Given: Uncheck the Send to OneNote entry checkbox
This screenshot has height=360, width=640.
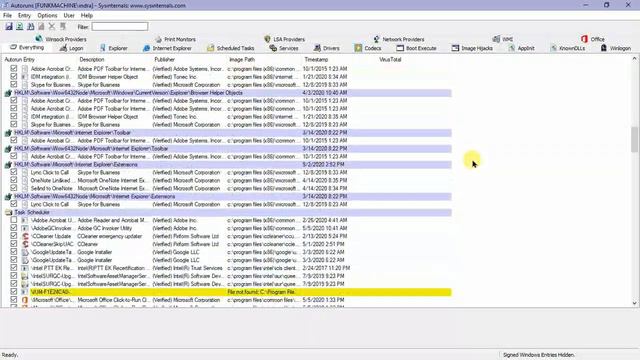Looking at the screenshot, I should [14, 188].
